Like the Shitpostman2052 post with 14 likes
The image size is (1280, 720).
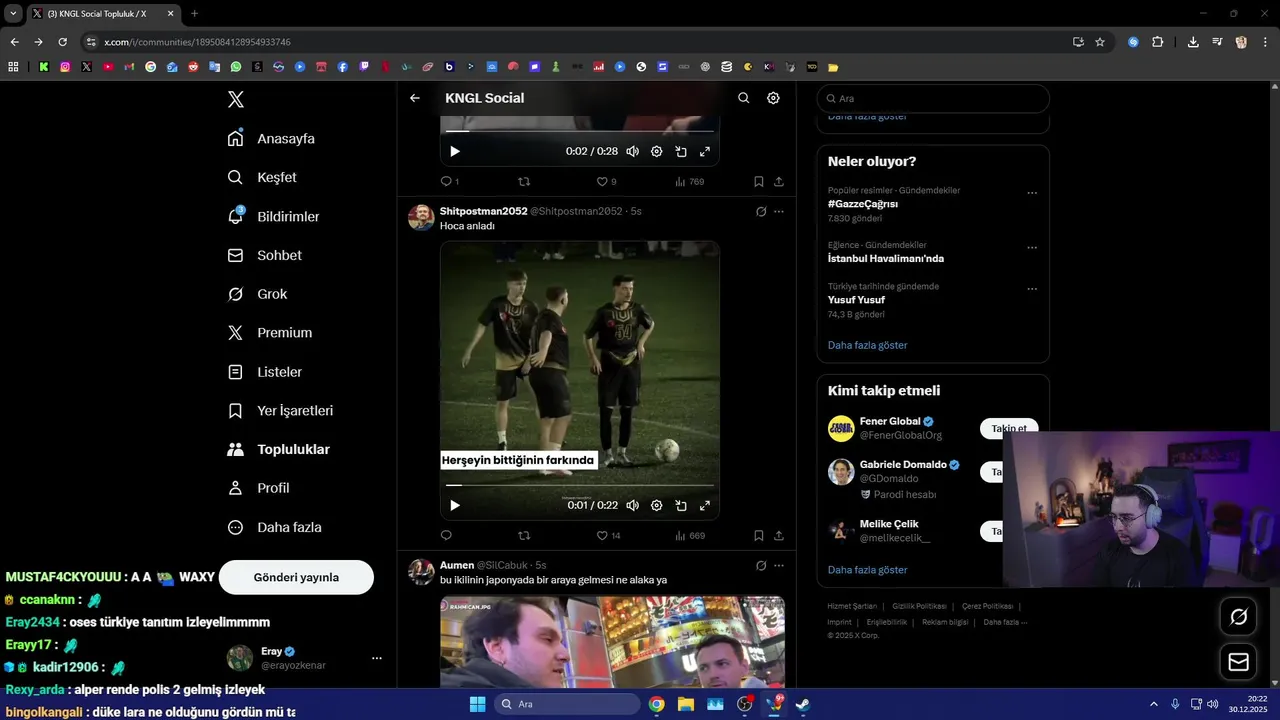click(x=608, y=536)
